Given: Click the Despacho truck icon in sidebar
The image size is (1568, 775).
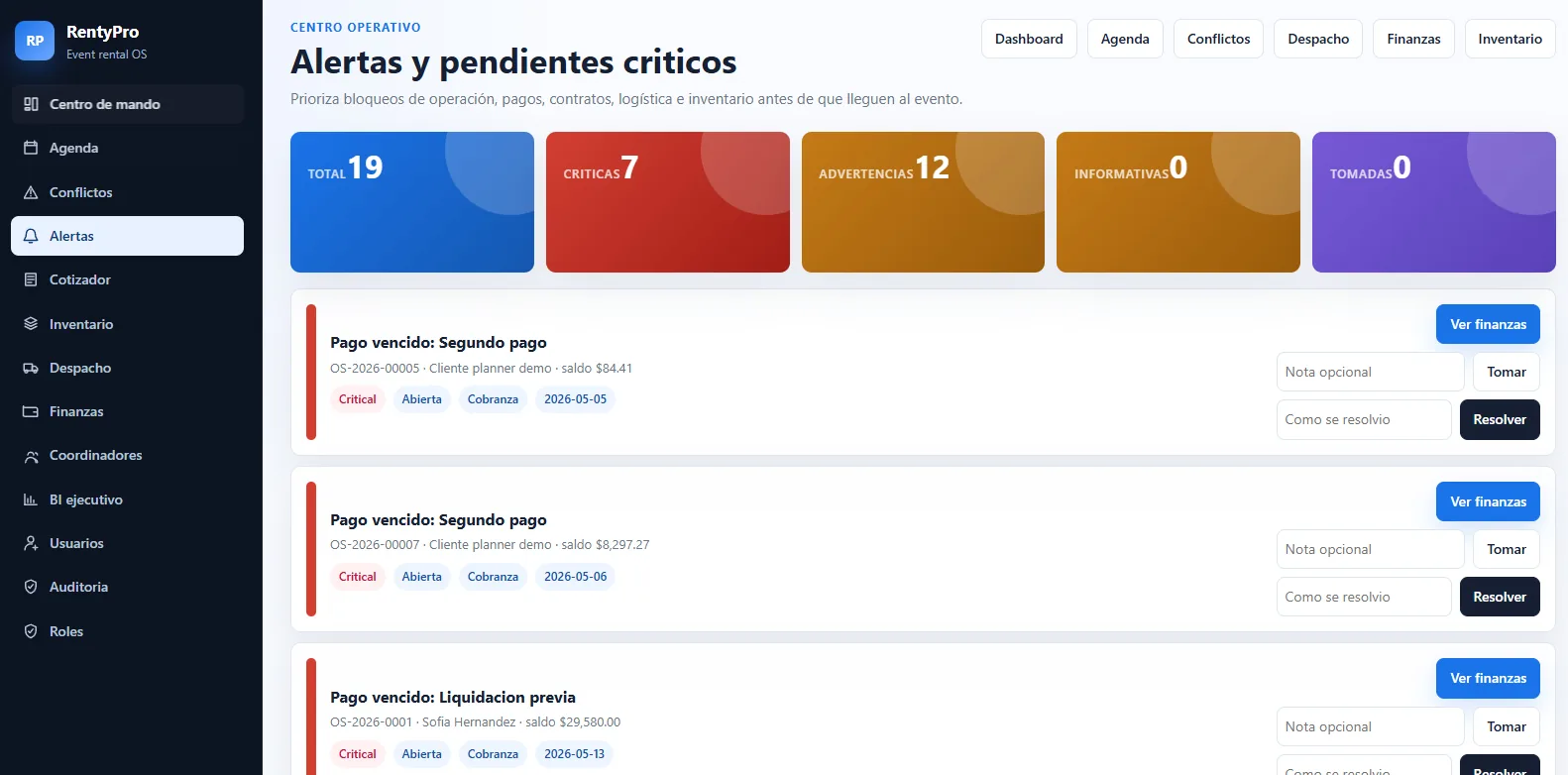Looking at the screenshot, I should point(31,368).
